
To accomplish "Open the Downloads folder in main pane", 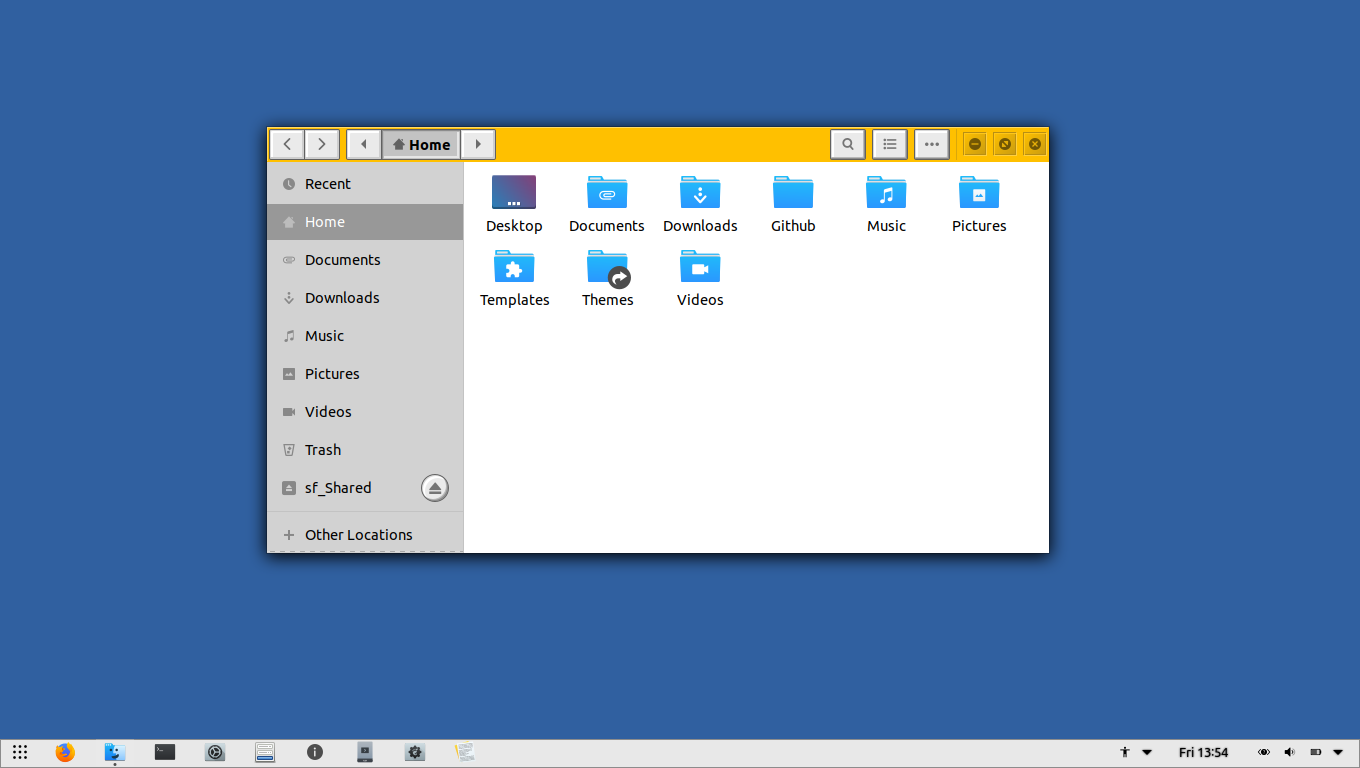I will coord(700,192).
